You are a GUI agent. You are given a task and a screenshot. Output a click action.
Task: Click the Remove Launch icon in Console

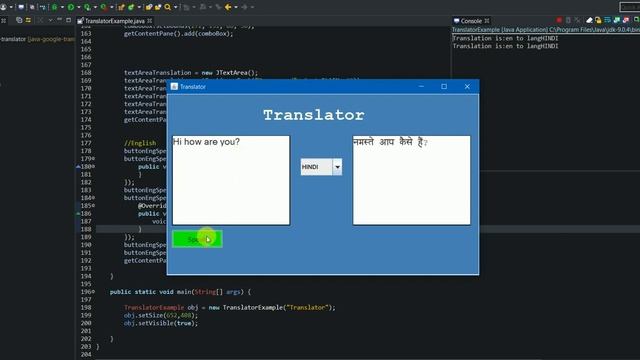coord(568,20)
